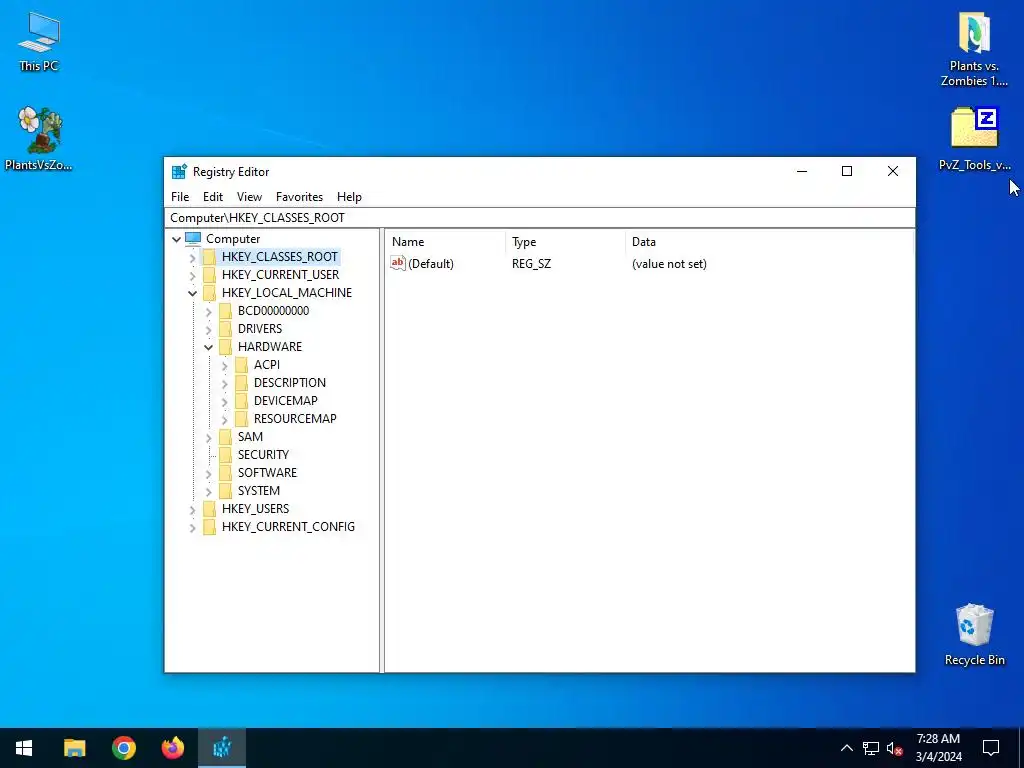
Task: Expand HKEY_CURRENT_USER with its chevron
Action: point(193,276)
